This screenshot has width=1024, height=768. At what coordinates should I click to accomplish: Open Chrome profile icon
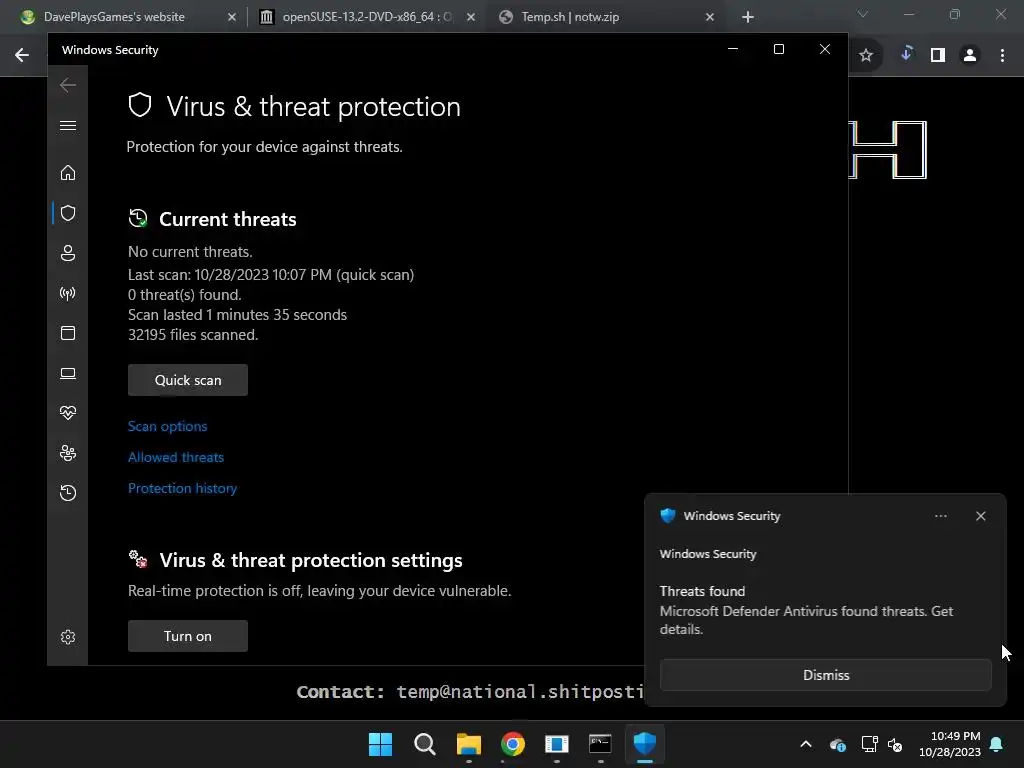coord(970,56)
